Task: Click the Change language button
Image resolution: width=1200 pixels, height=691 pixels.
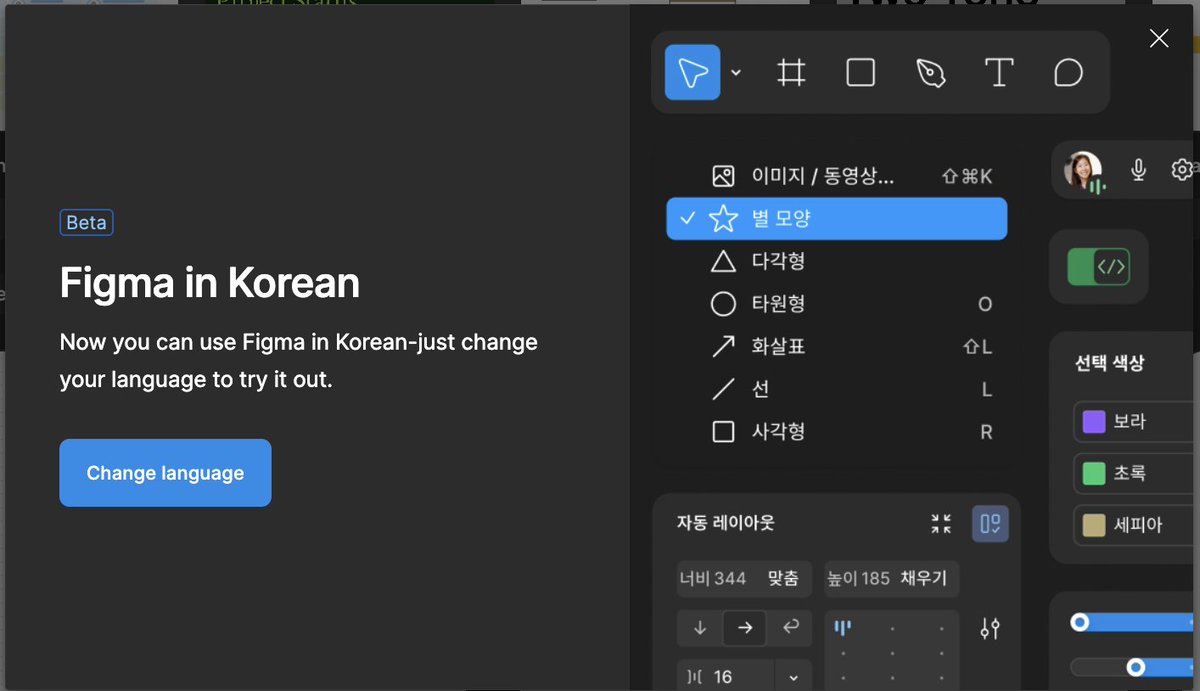Action: pyautogui.click(x=165, y=473)
